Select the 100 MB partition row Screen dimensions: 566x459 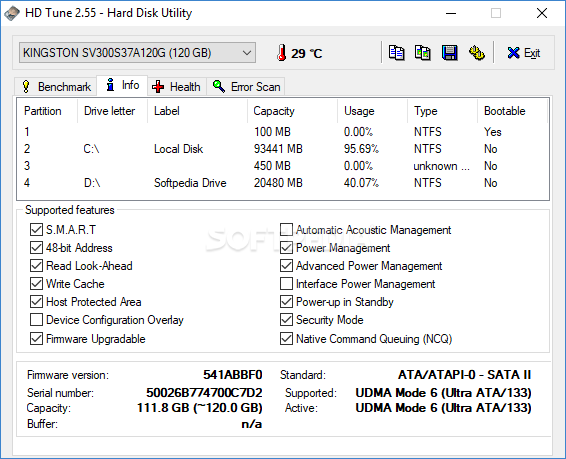coord(283,132)
